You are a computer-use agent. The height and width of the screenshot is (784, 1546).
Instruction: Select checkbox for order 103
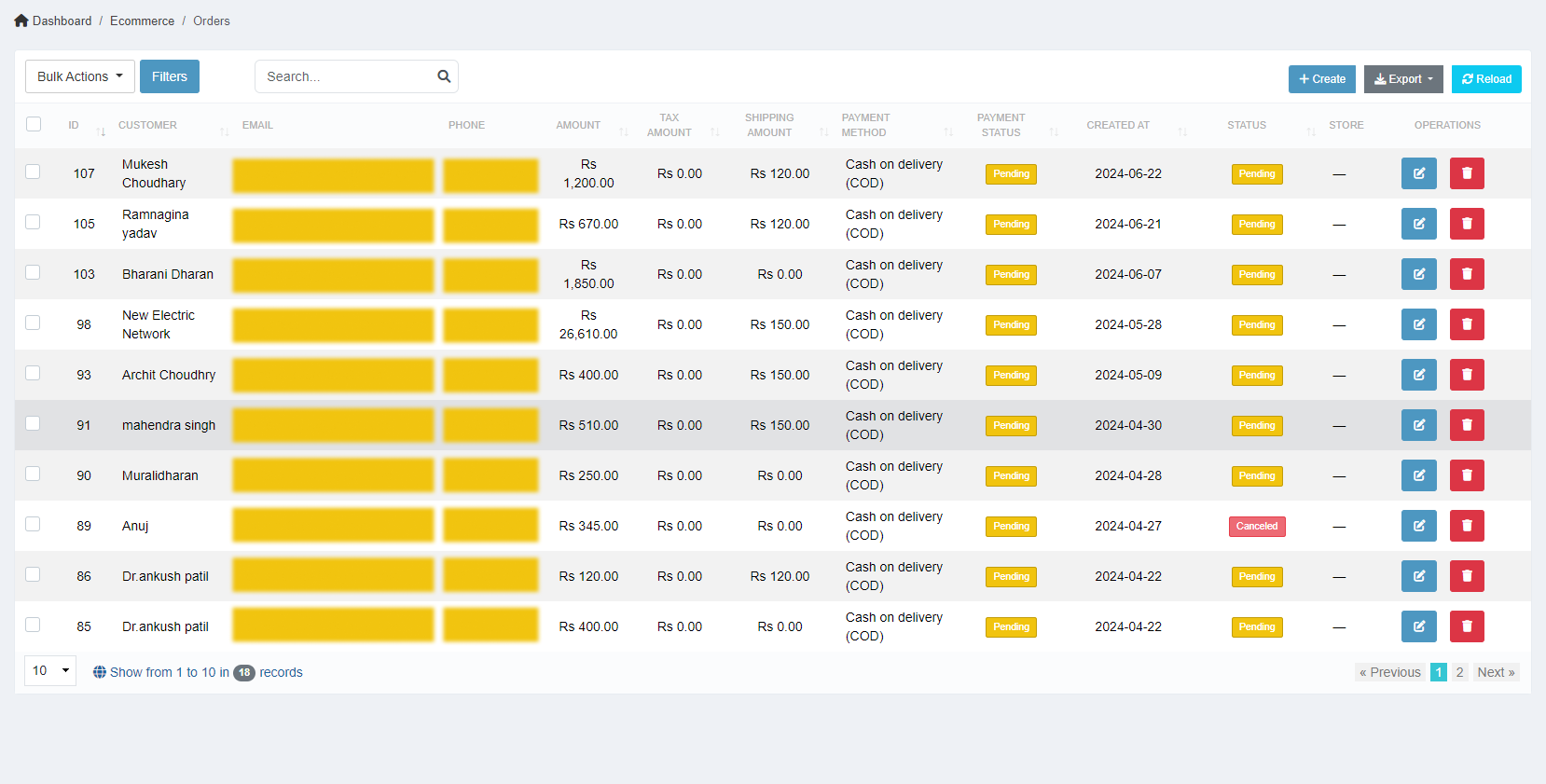[33, 272]
